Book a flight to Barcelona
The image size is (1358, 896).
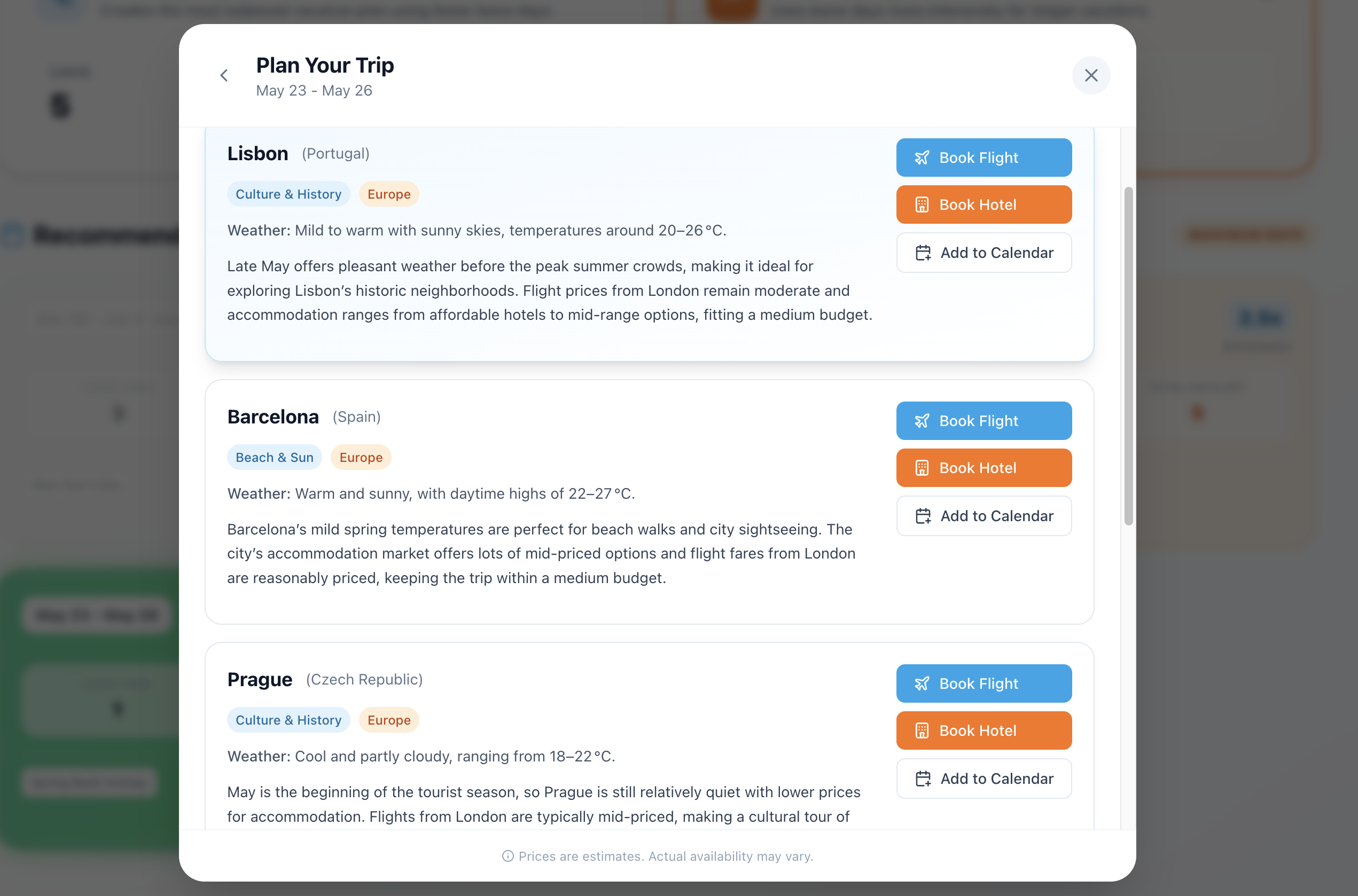coord(984,420)
